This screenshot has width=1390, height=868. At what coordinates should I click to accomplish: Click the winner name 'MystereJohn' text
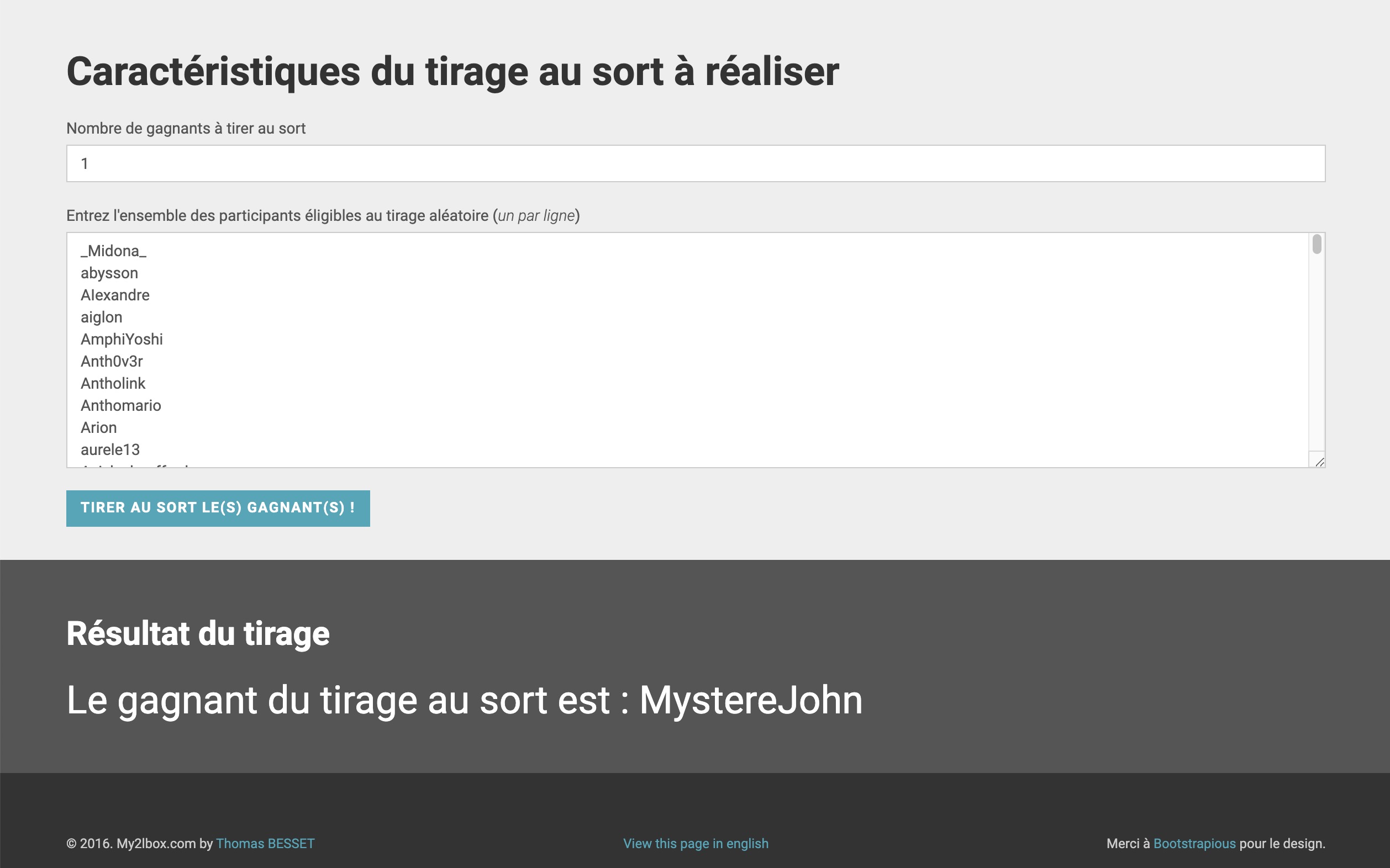pyautogui.click(x=750, y=700)
